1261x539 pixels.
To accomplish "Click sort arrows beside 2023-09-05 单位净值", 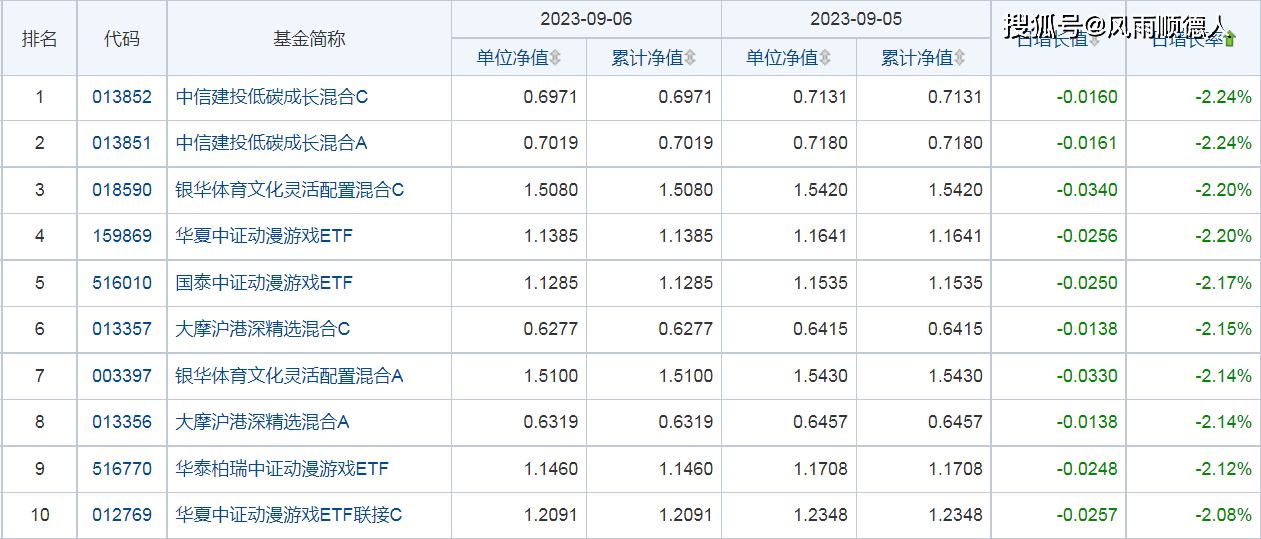I will pos(825,58).
